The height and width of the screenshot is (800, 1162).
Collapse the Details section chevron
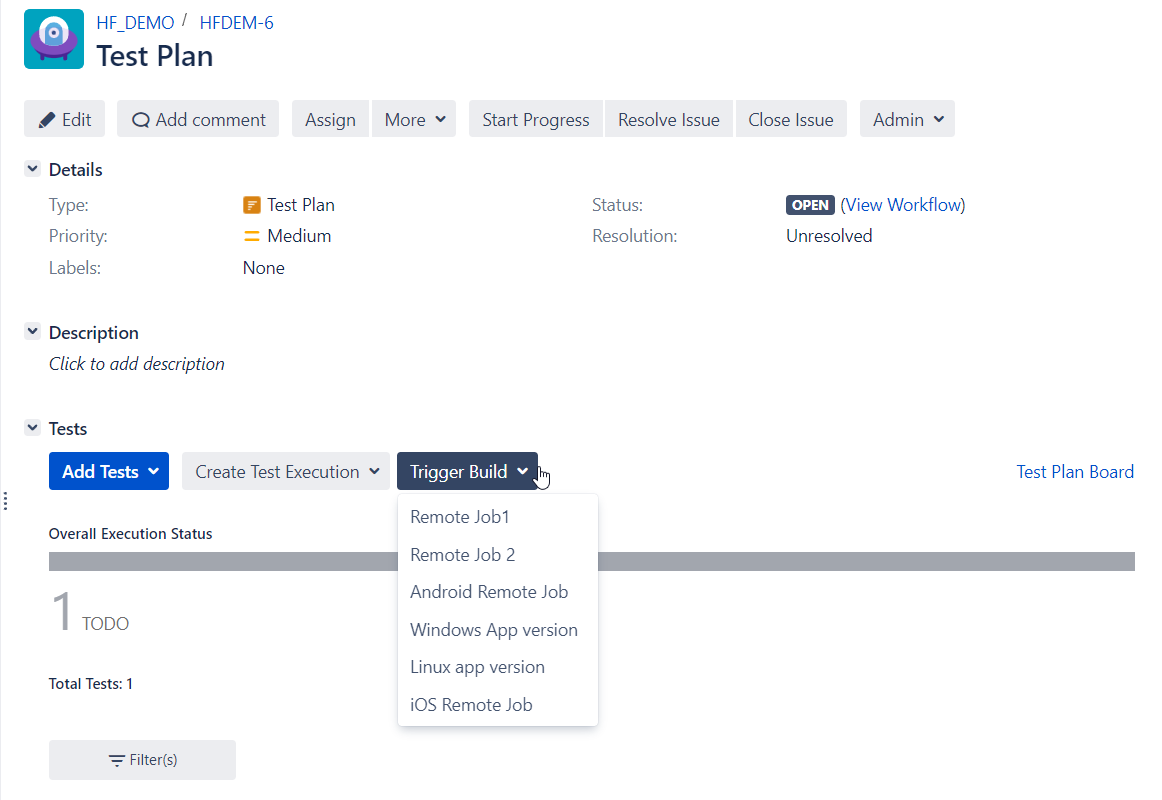tap(33, 169)
